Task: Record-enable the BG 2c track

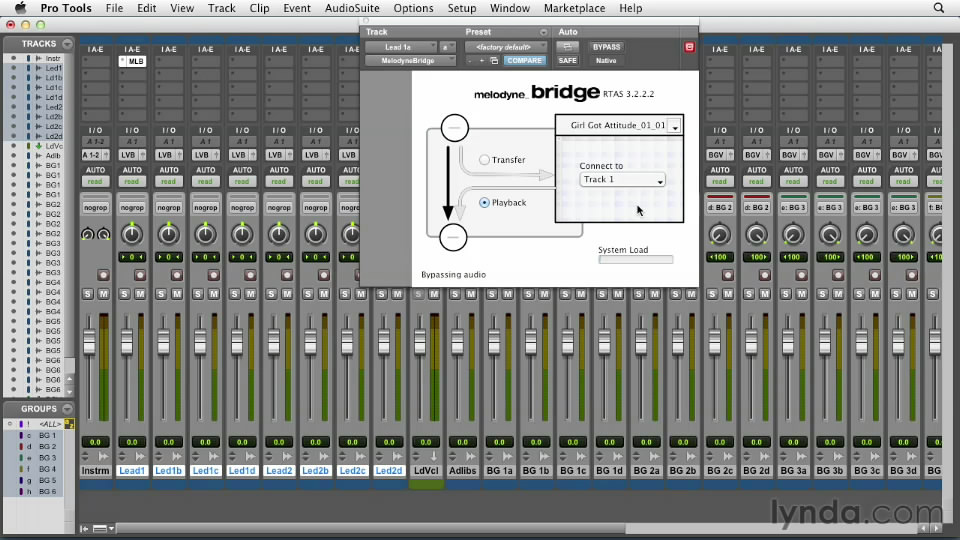Action: point(727,276)
